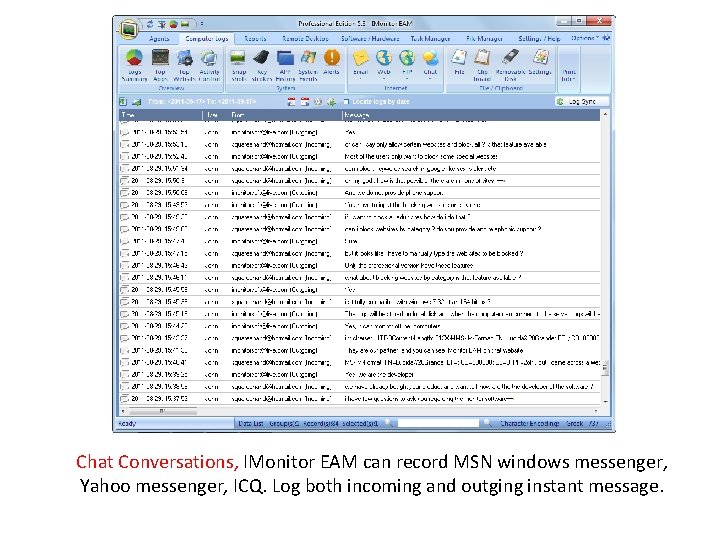Sort by the Message column header
Screen dimensions: 720x540
pos(471,115)
